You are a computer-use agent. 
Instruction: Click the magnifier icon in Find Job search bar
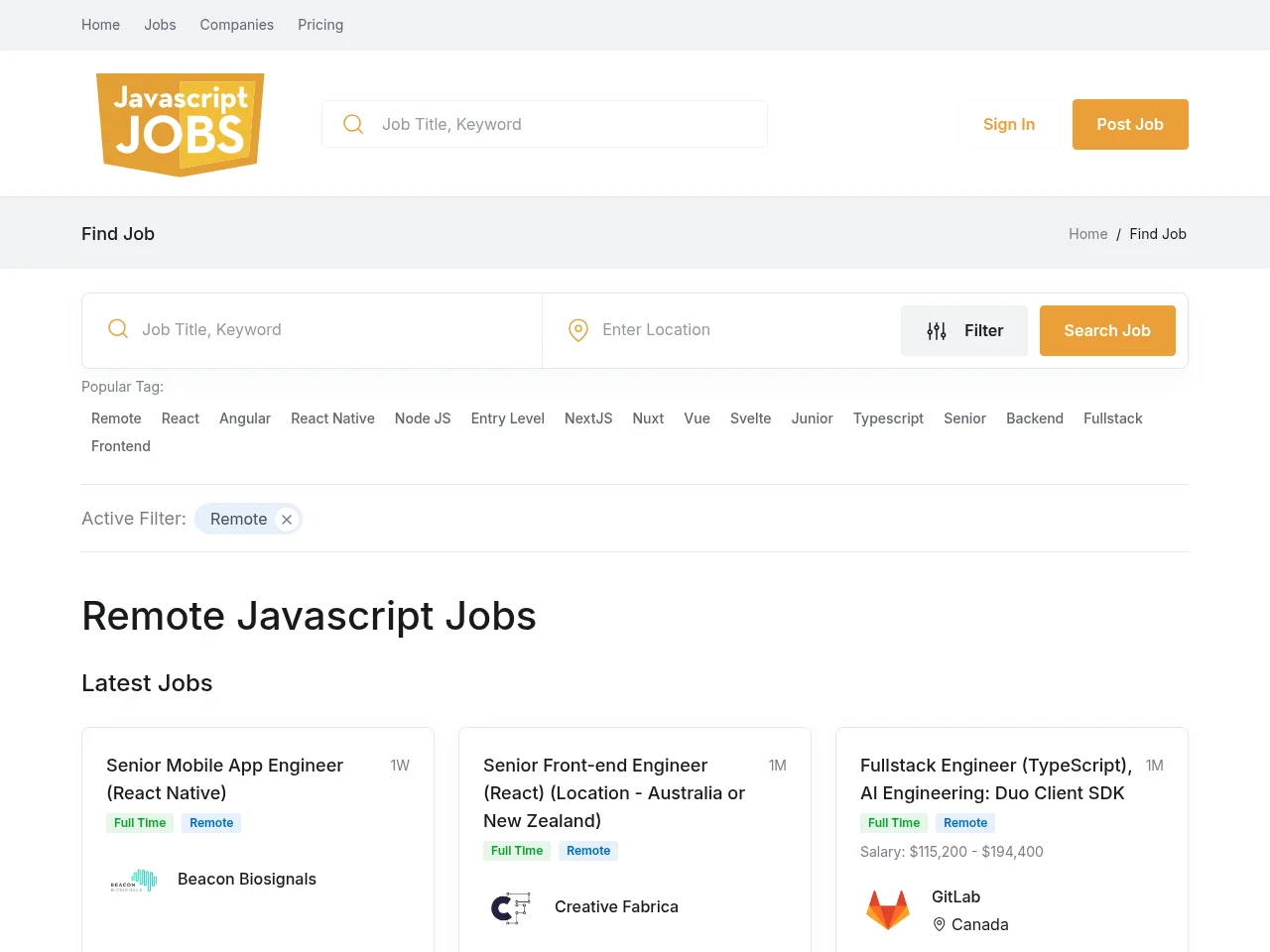[118, 329]
